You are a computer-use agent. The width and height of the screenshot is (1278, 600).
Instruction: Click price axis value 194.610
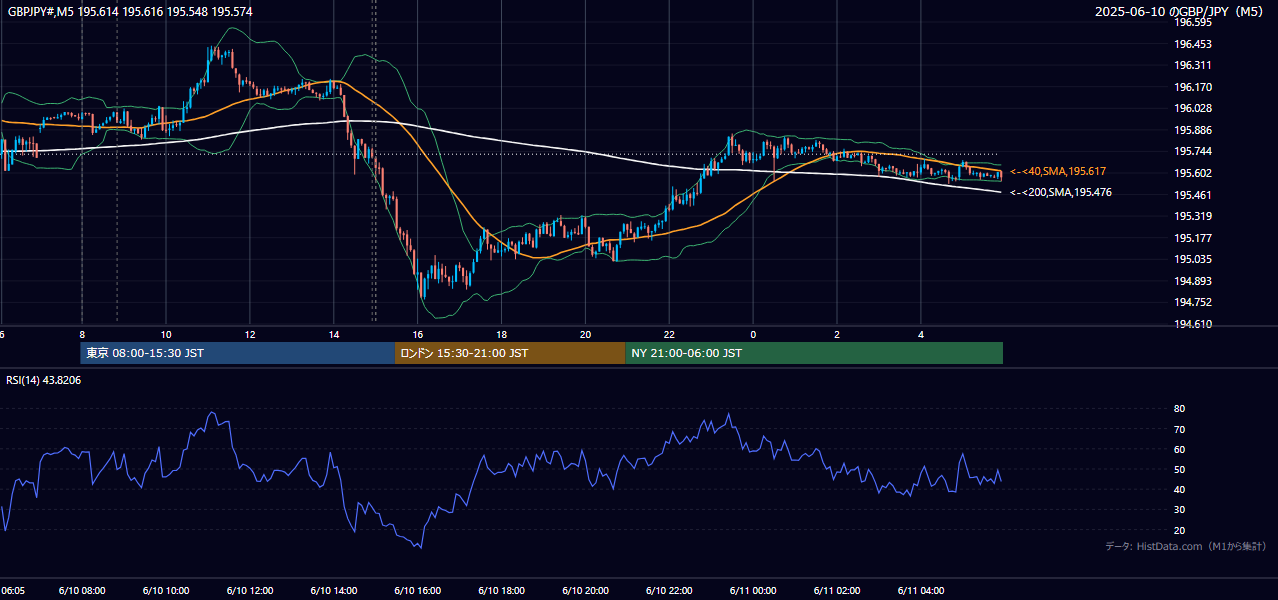[x=1193, y=324]
